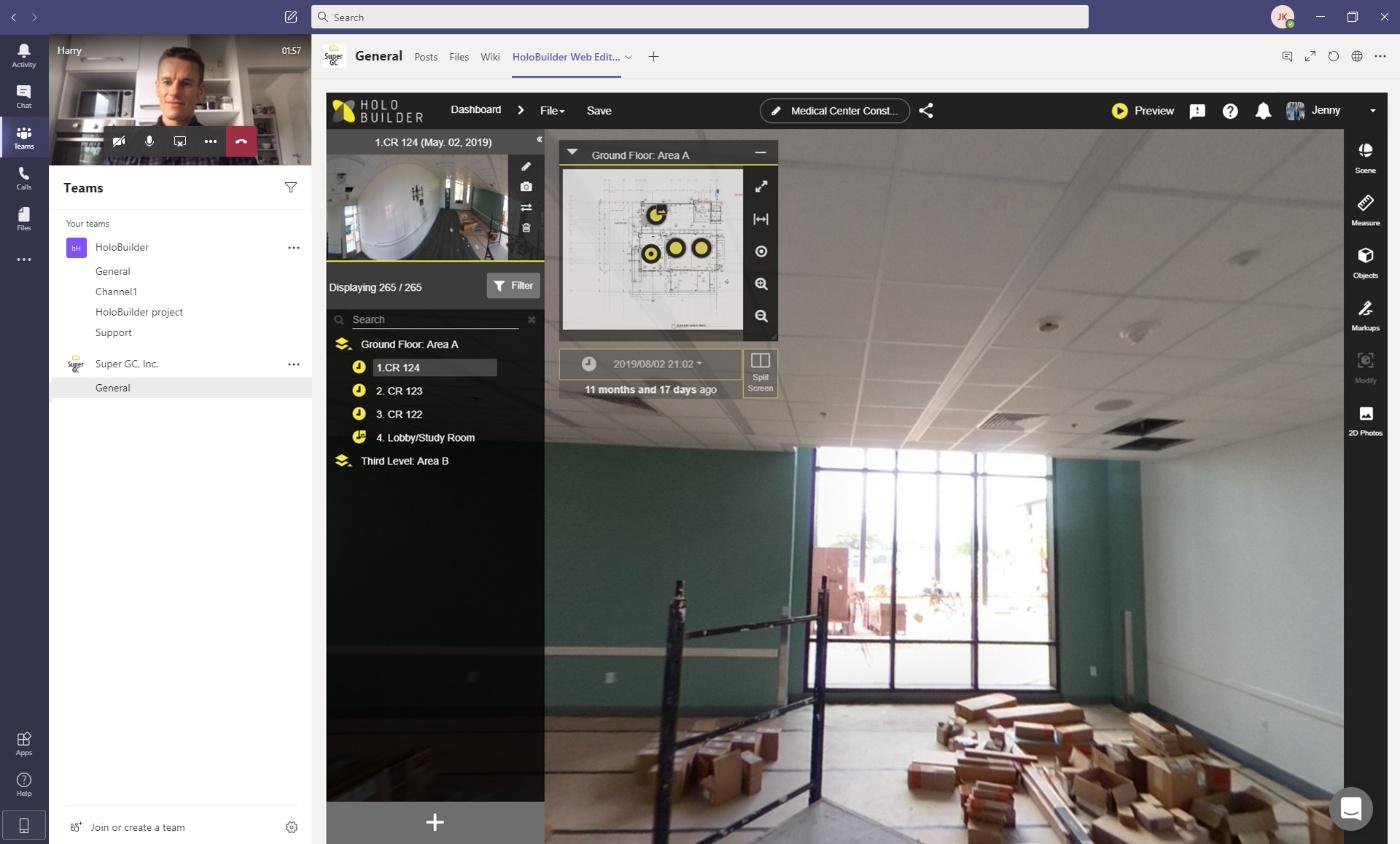The width and height of the screenshot is (1400, 844).
Task: Open the tab in browser
Action: [x=1357, y=57]
